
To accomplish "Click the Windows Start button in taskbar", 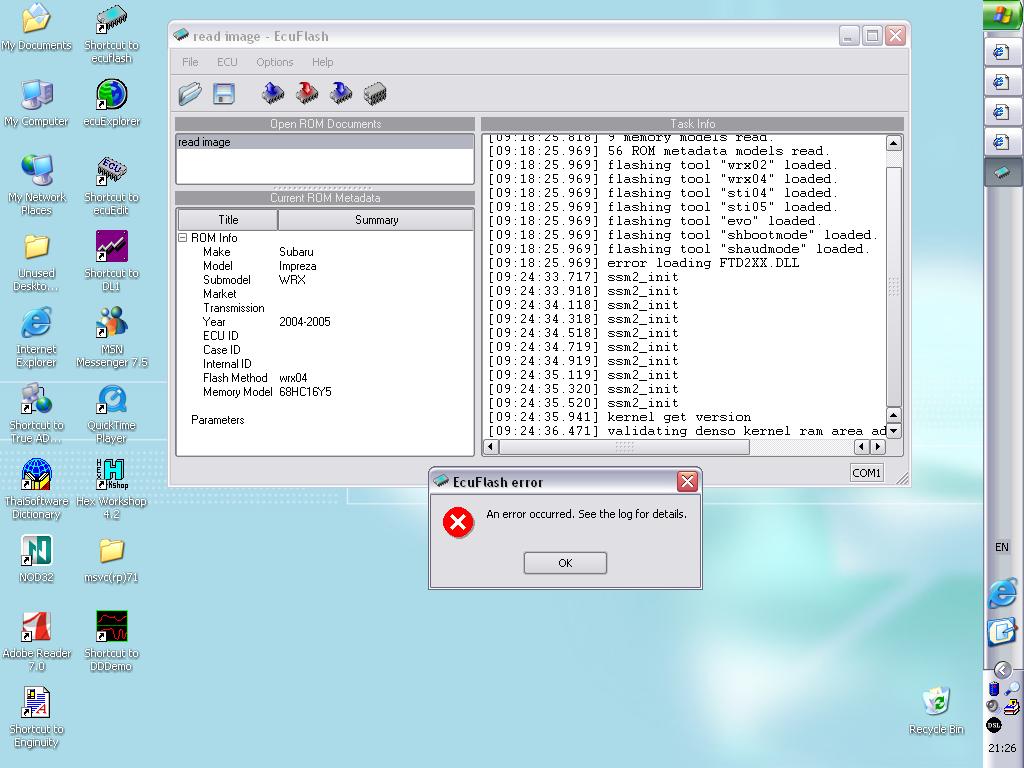I will pyautogui.click(x=1003, y=14).
